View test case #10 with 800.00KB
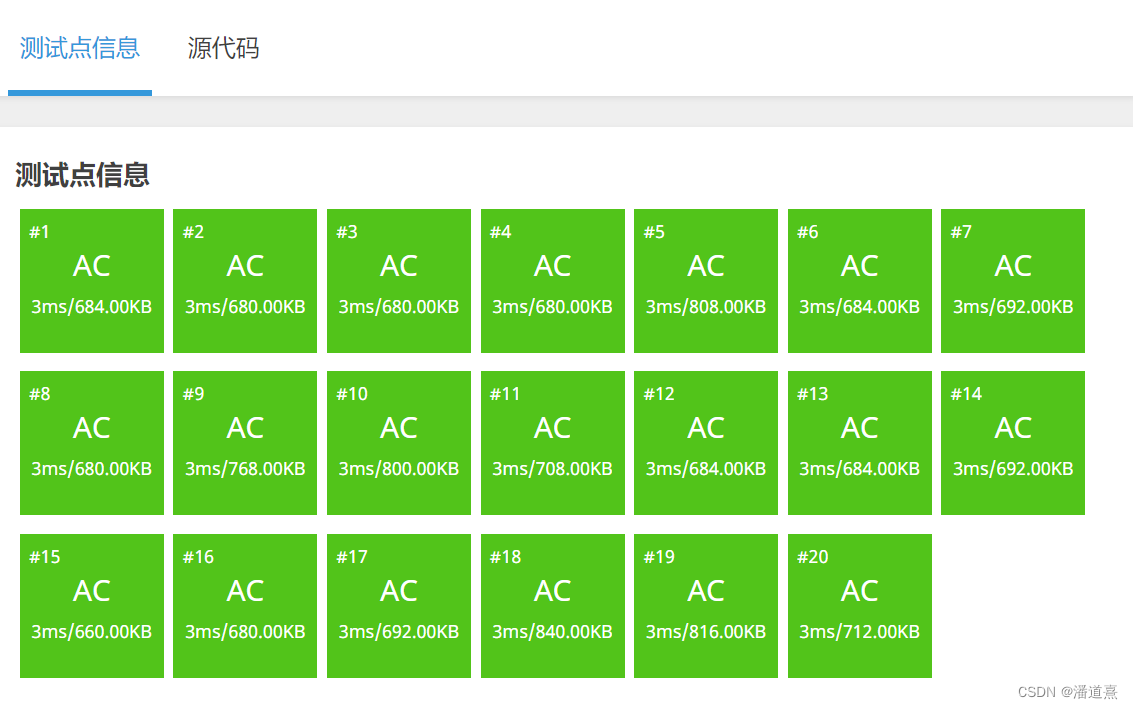The width and height of the screenshot is (1133, 709). point(399,443)
